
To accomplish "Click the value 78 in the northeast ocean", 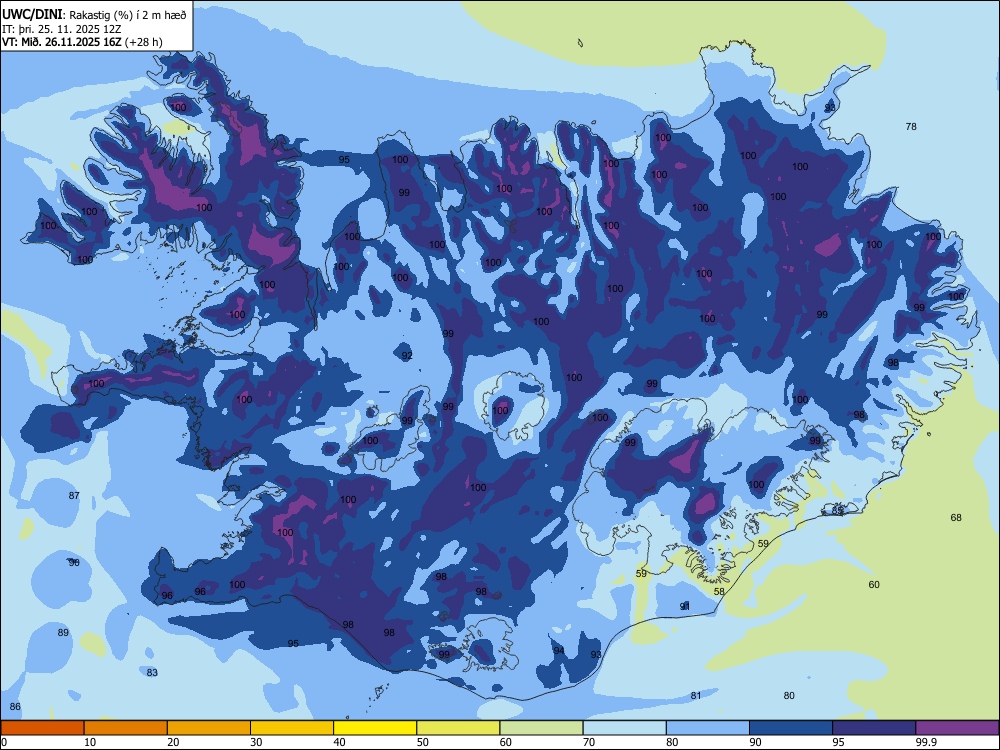I will (x=911, y=127).
